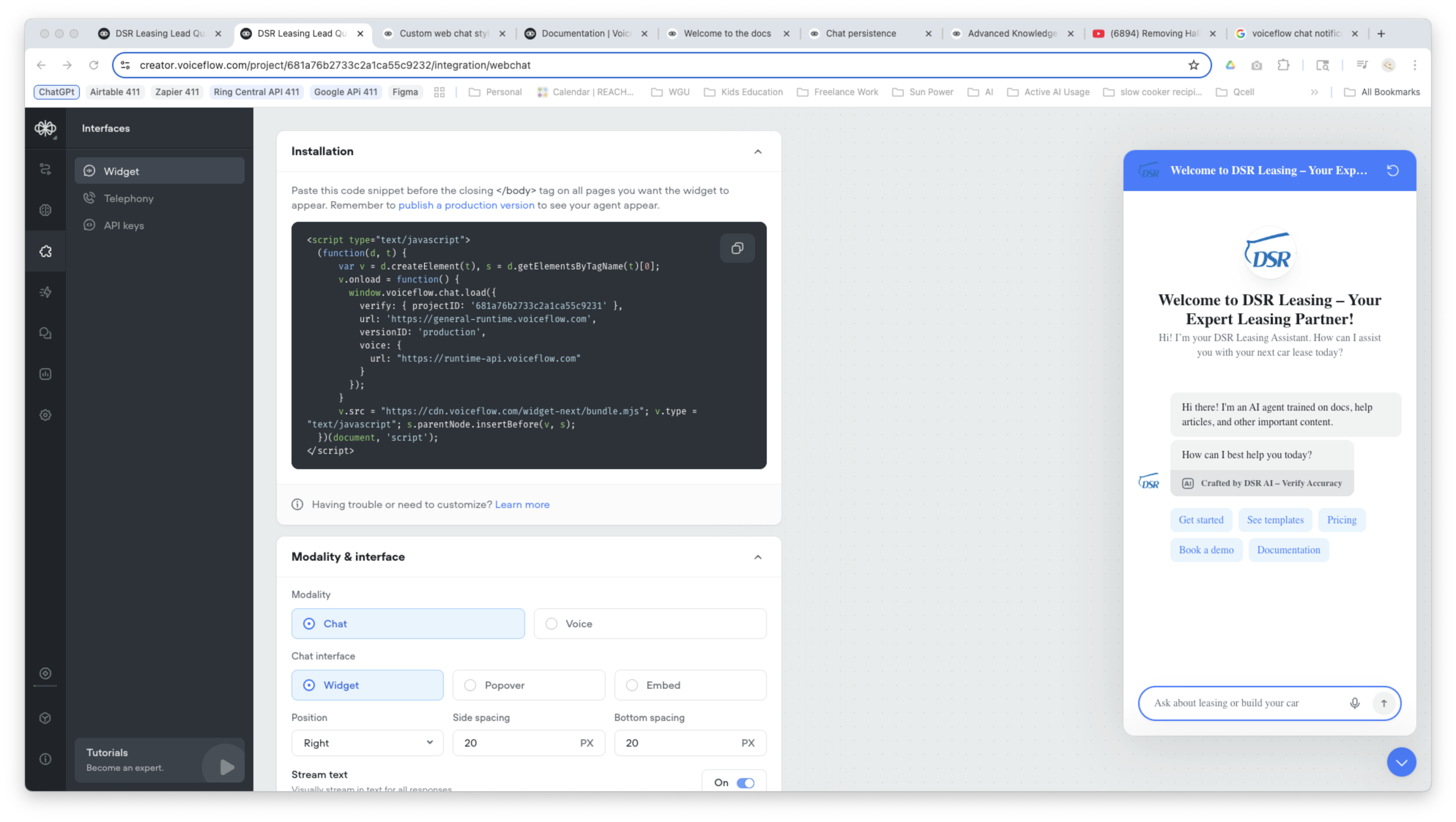
Task: Click See templates chat button
Action: (x=1275, y=520)
